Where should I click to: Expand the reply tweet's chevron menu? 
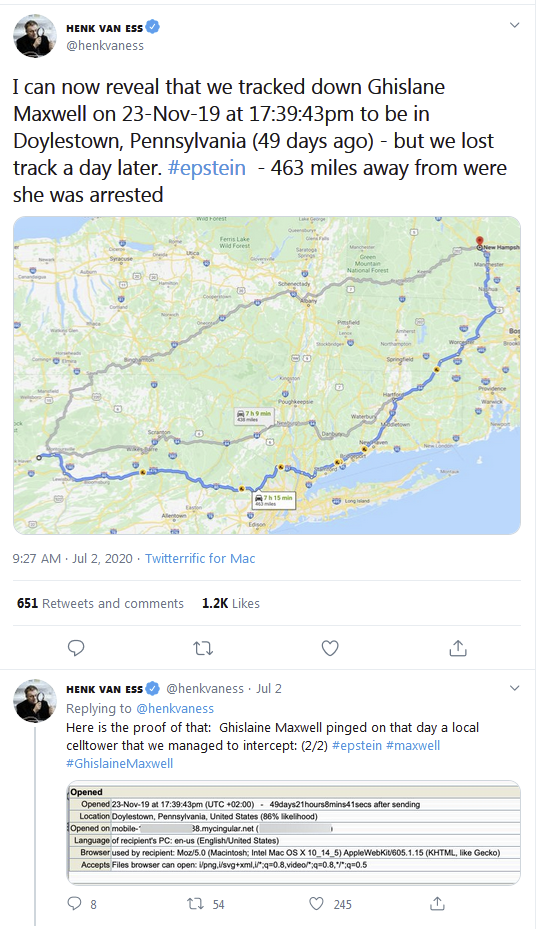click(515, 688)
